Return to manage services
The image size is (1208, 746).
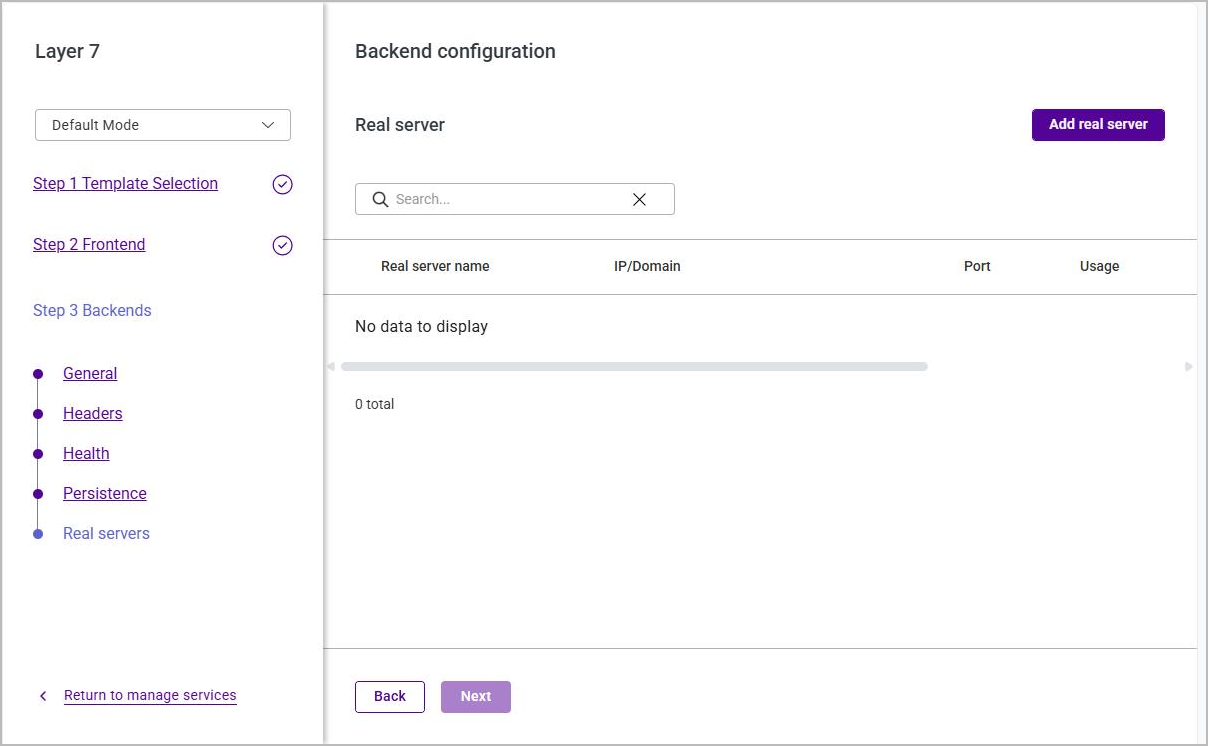click(150, 695)
